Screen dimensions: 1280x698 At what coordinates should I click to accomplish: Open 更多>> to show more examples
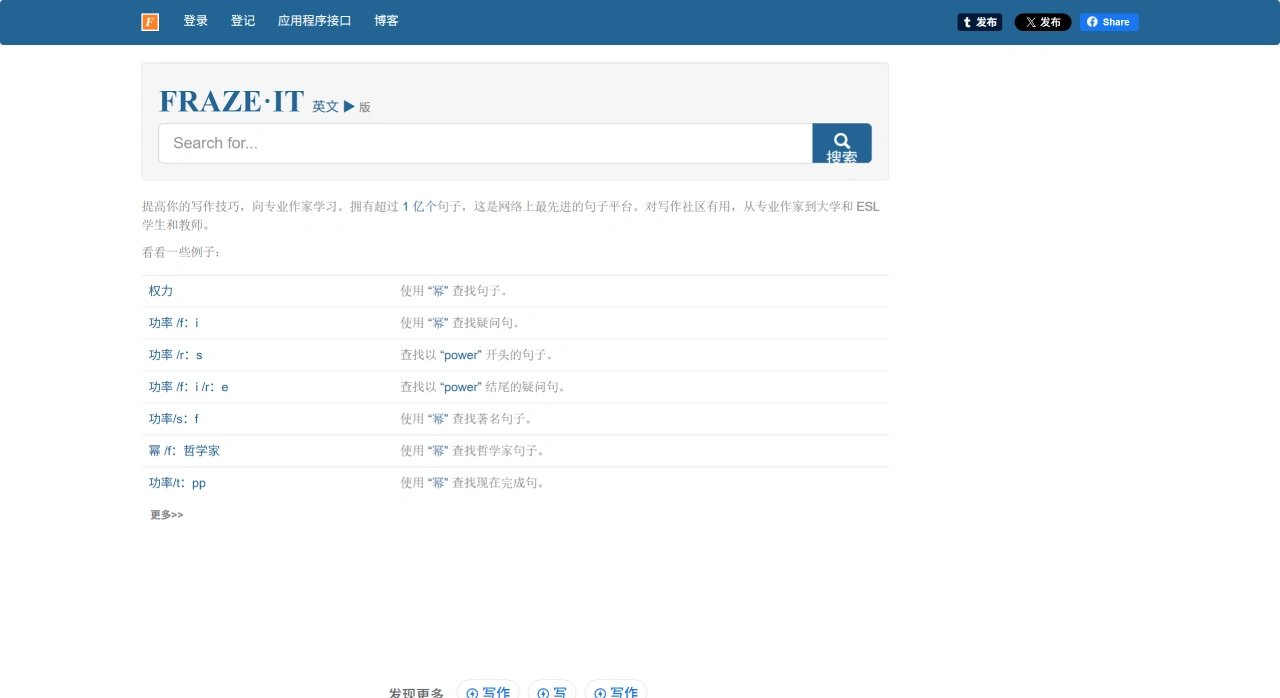click(166, 514)
